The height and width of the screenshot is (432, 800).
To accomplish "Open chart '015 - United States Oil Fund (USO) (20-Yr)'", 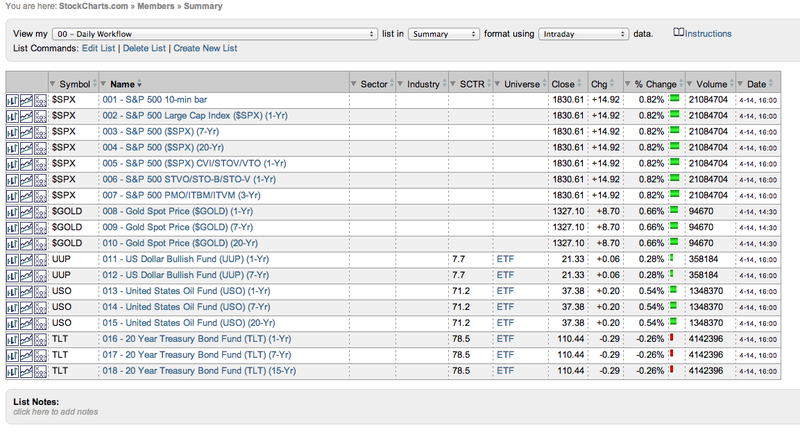I will tap(189, 323).
